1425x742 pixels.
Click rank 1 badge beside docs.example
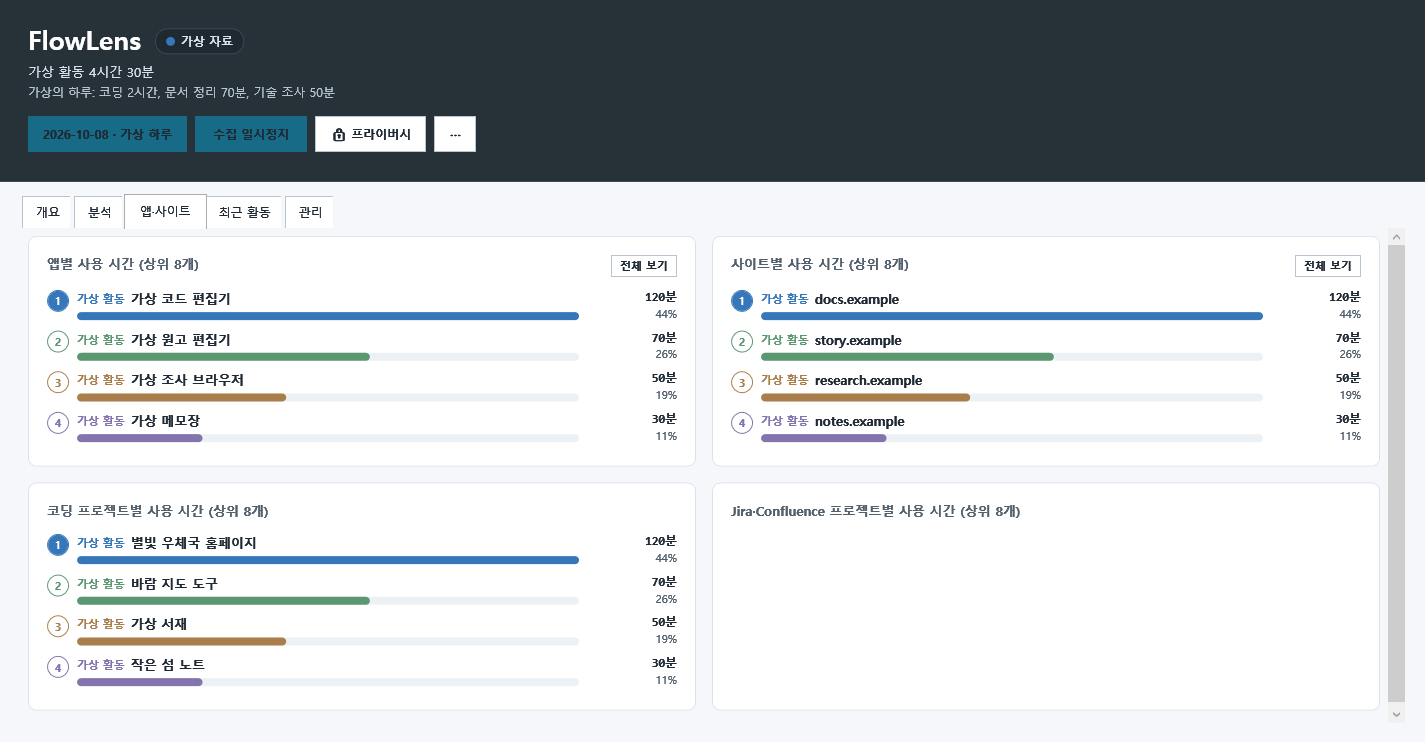click(x=742, y=301)
